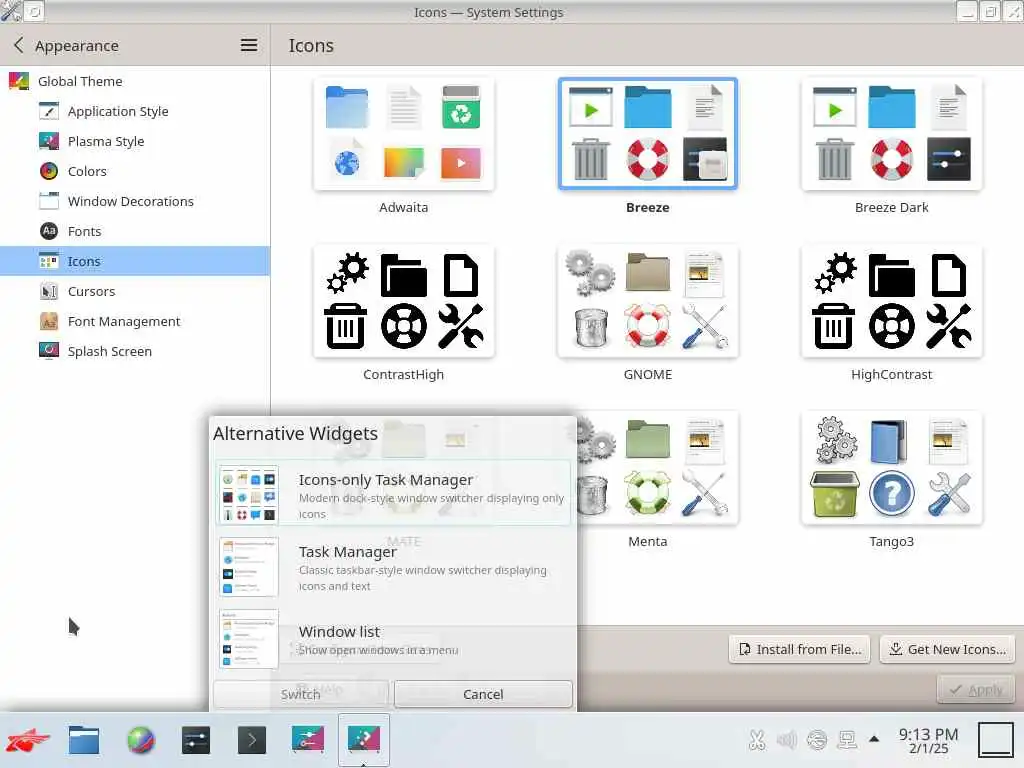
Task: Click the Cursors pointer icon
Action: 49,291
